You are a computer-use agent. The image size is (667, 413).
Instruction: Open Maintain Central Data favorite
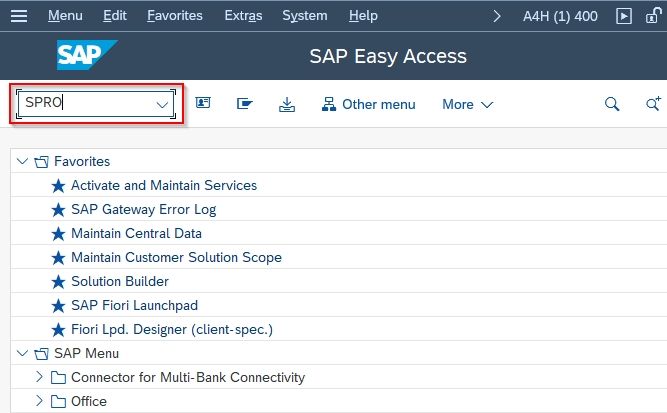pos(136,234)
